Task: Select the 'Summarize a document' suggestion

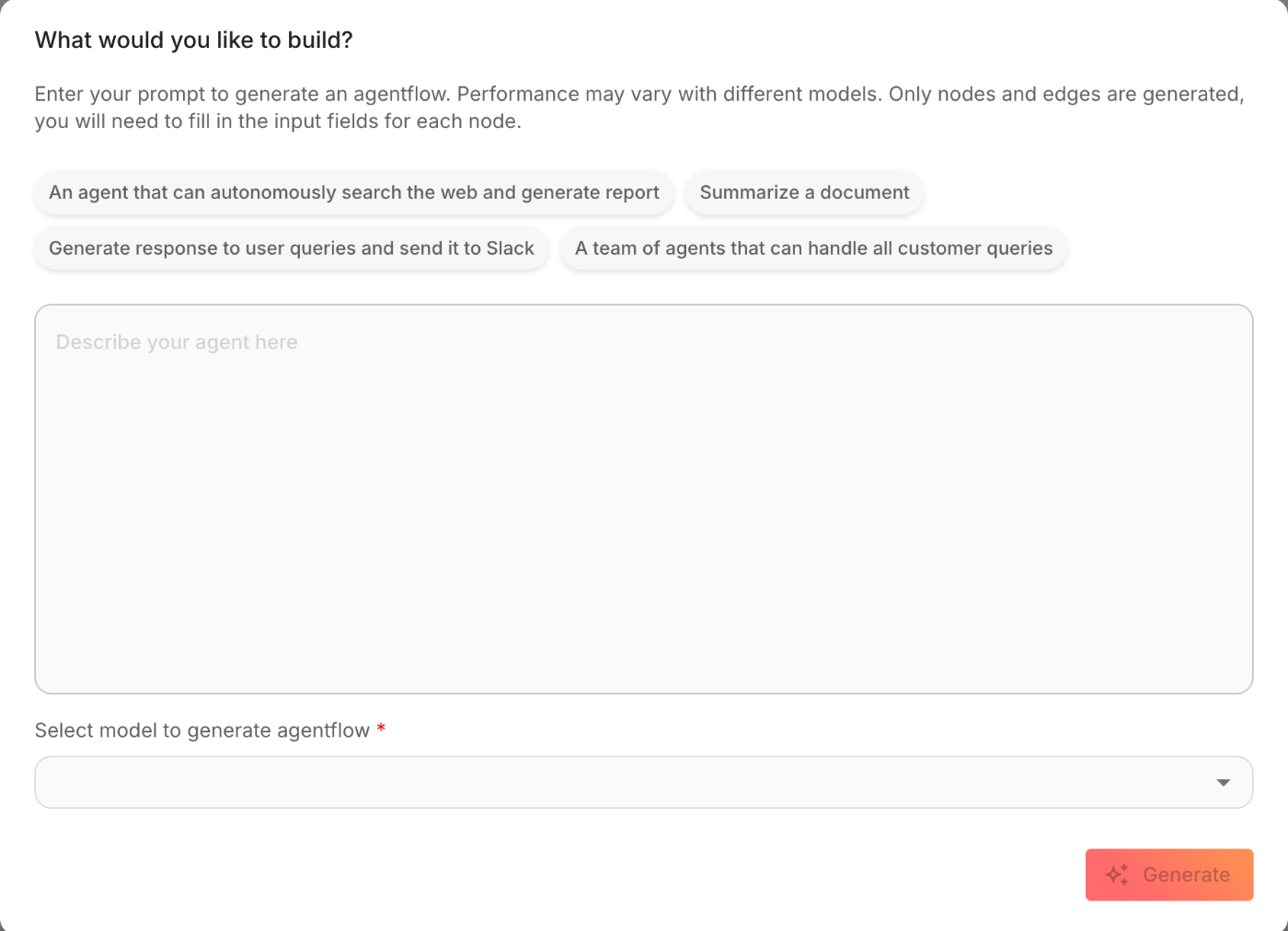Action: pyautogui.click(x=804, y=193)
